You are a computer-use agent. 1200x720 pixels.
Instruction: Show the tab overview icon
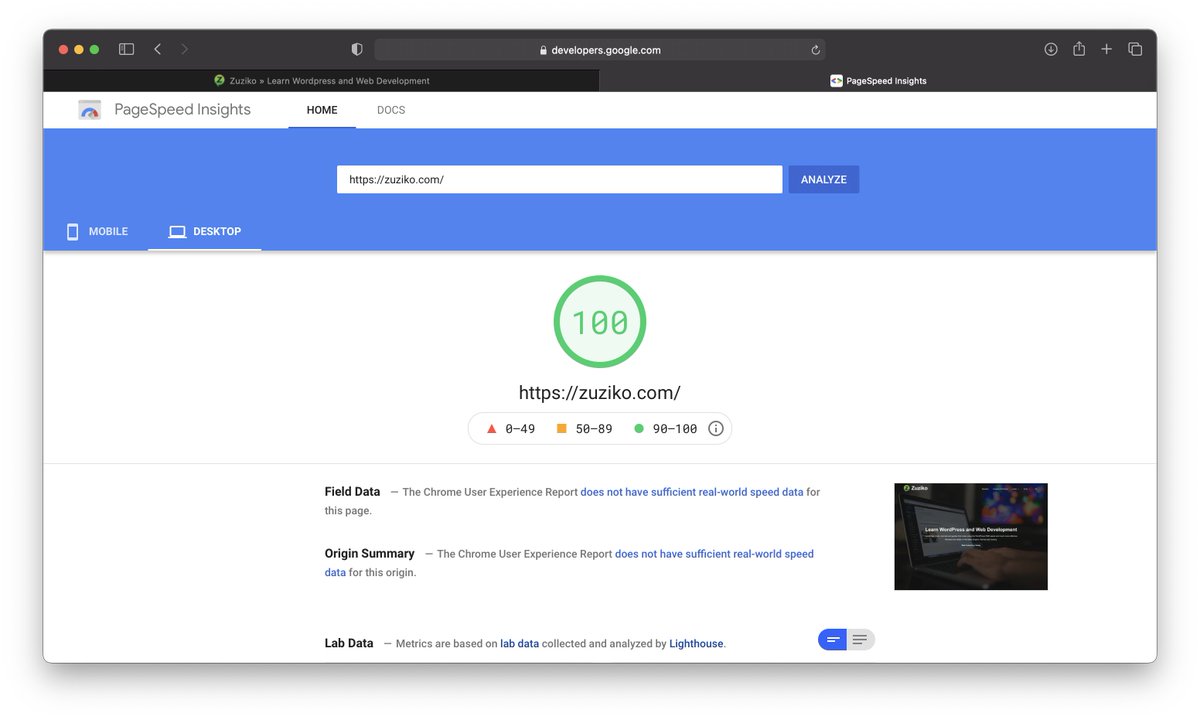(x=1135, y=49)
